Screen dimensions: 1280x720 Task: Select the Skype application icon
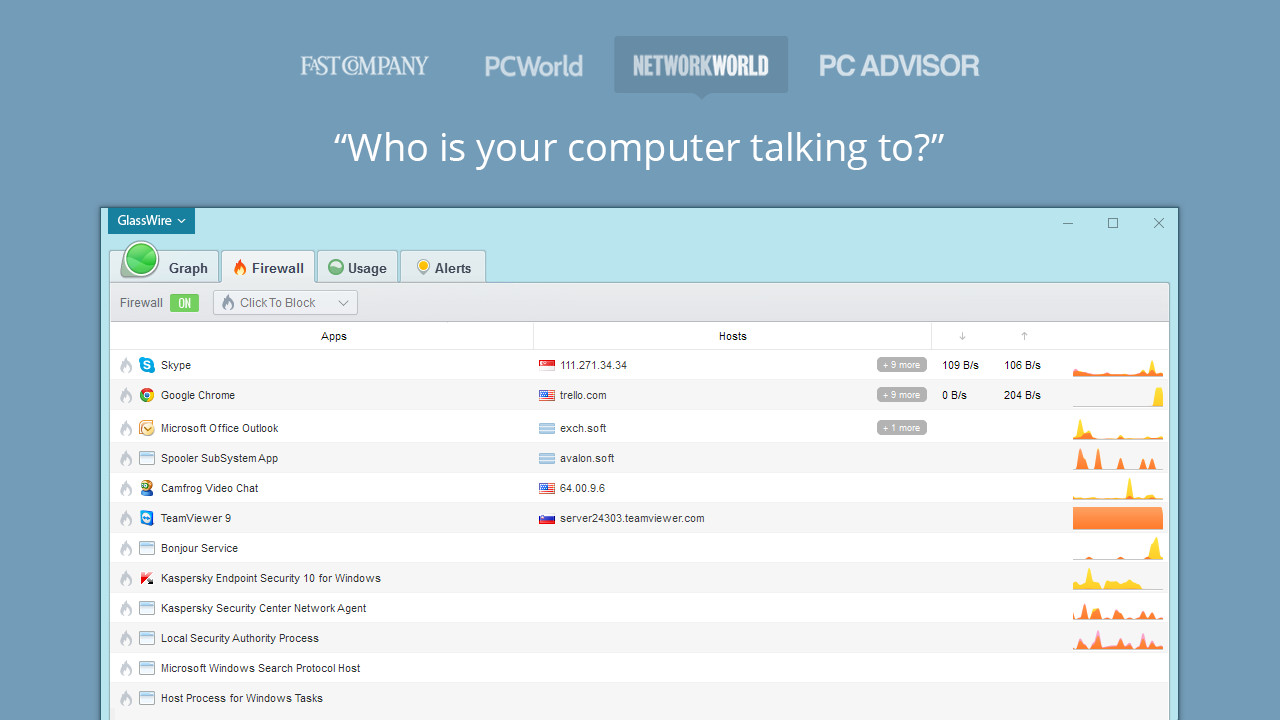tap(146, 365)
